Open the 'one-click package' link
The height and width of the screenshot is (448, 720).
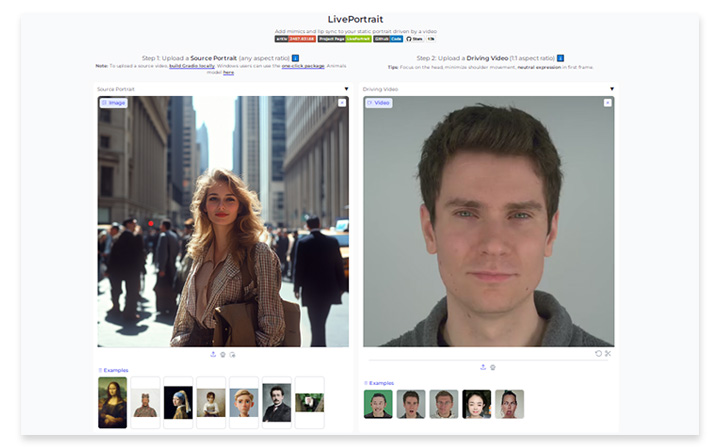pyautogui.click(x=300, y=65)
